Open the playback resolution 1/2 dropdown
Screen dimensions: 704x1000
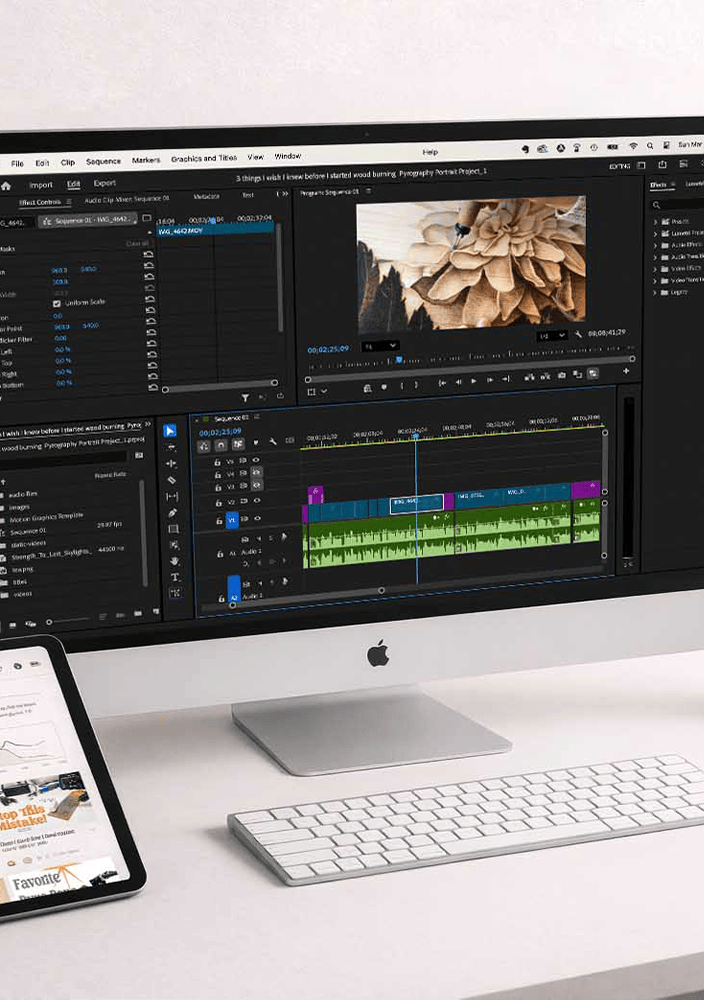(x=552, y=335)
